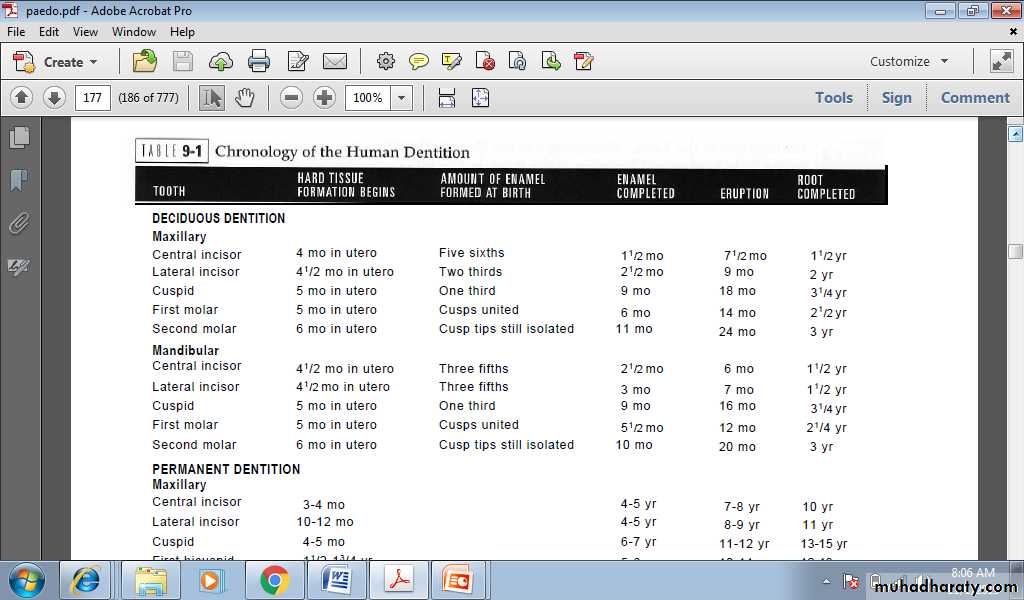Click the envelope email icon

click(x=335, y=62)
